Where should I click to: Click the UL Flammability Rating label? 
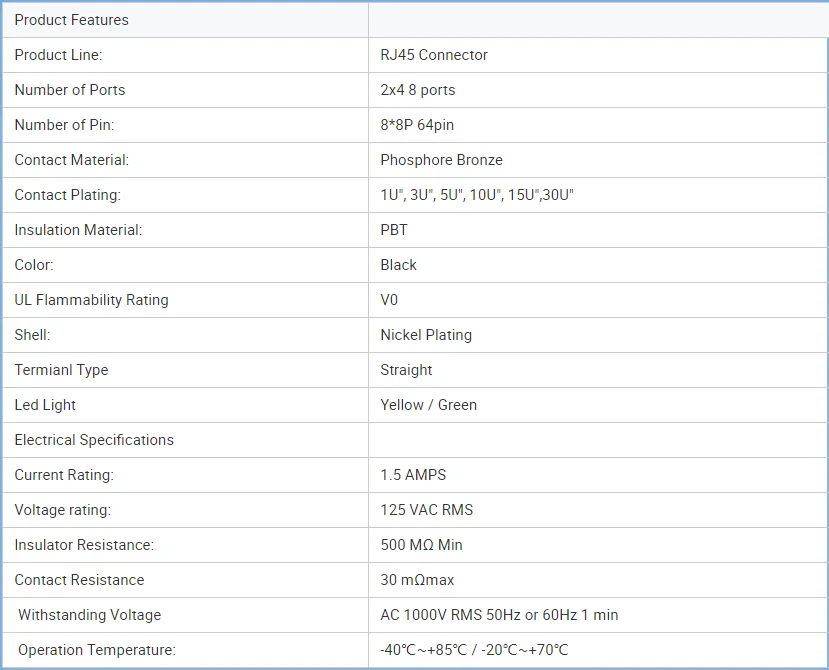click(91, 300)
